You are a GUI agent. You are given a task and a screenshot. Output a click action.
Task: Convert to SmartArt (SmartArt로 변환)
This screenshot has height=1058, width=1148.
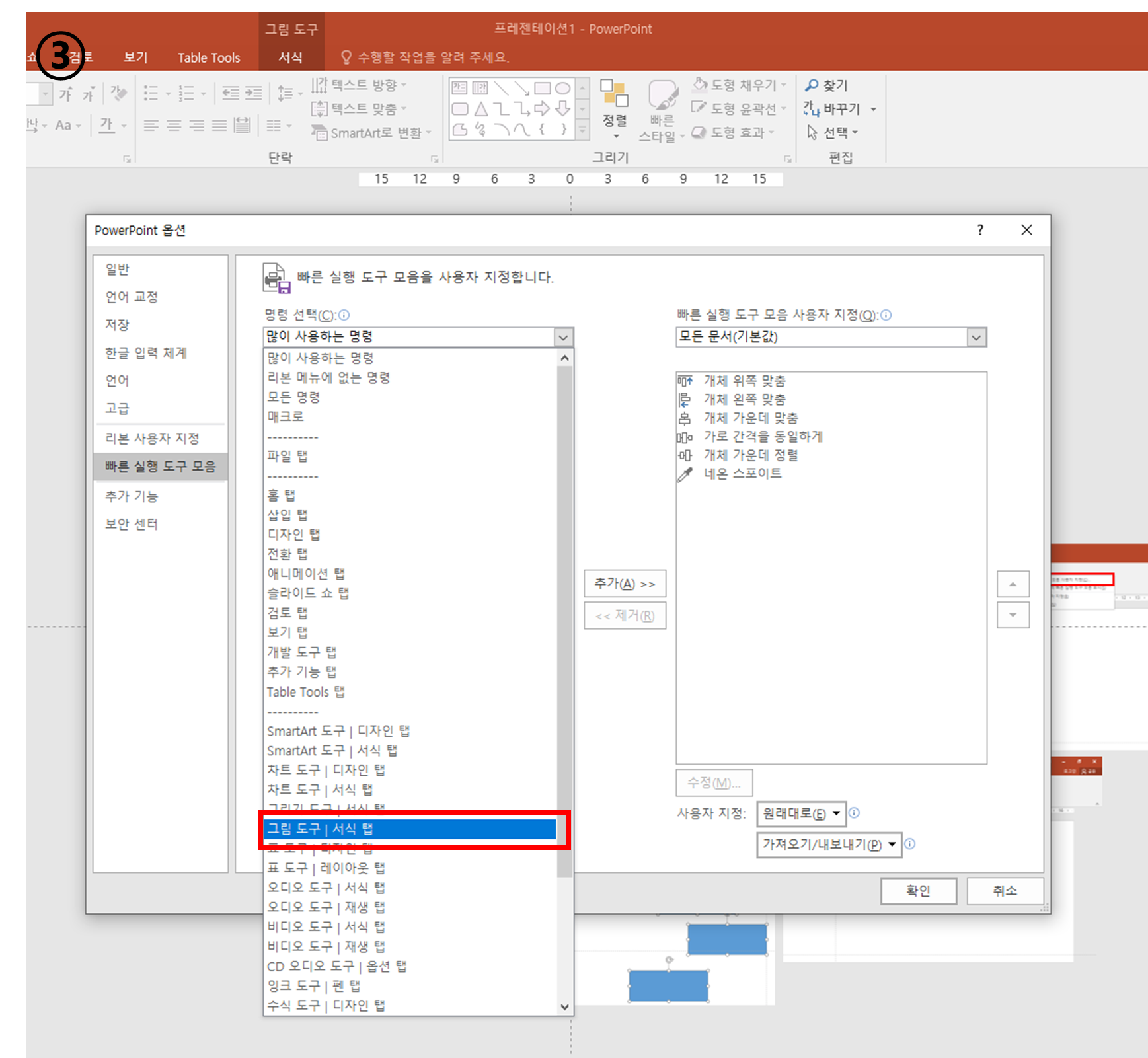pyautogui.click(x=371, y=133)
